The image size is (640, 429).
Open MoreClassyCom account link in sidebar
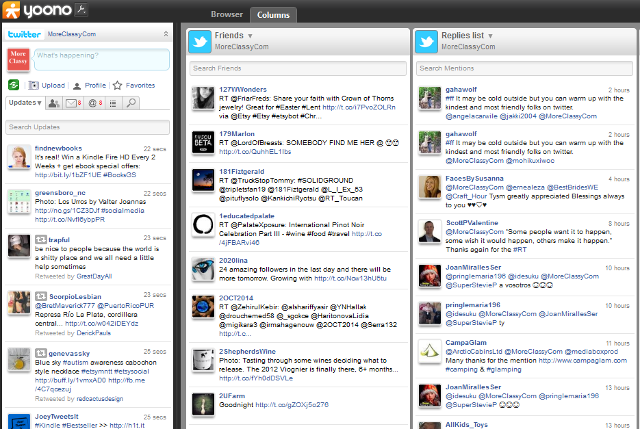click(72, 34)
